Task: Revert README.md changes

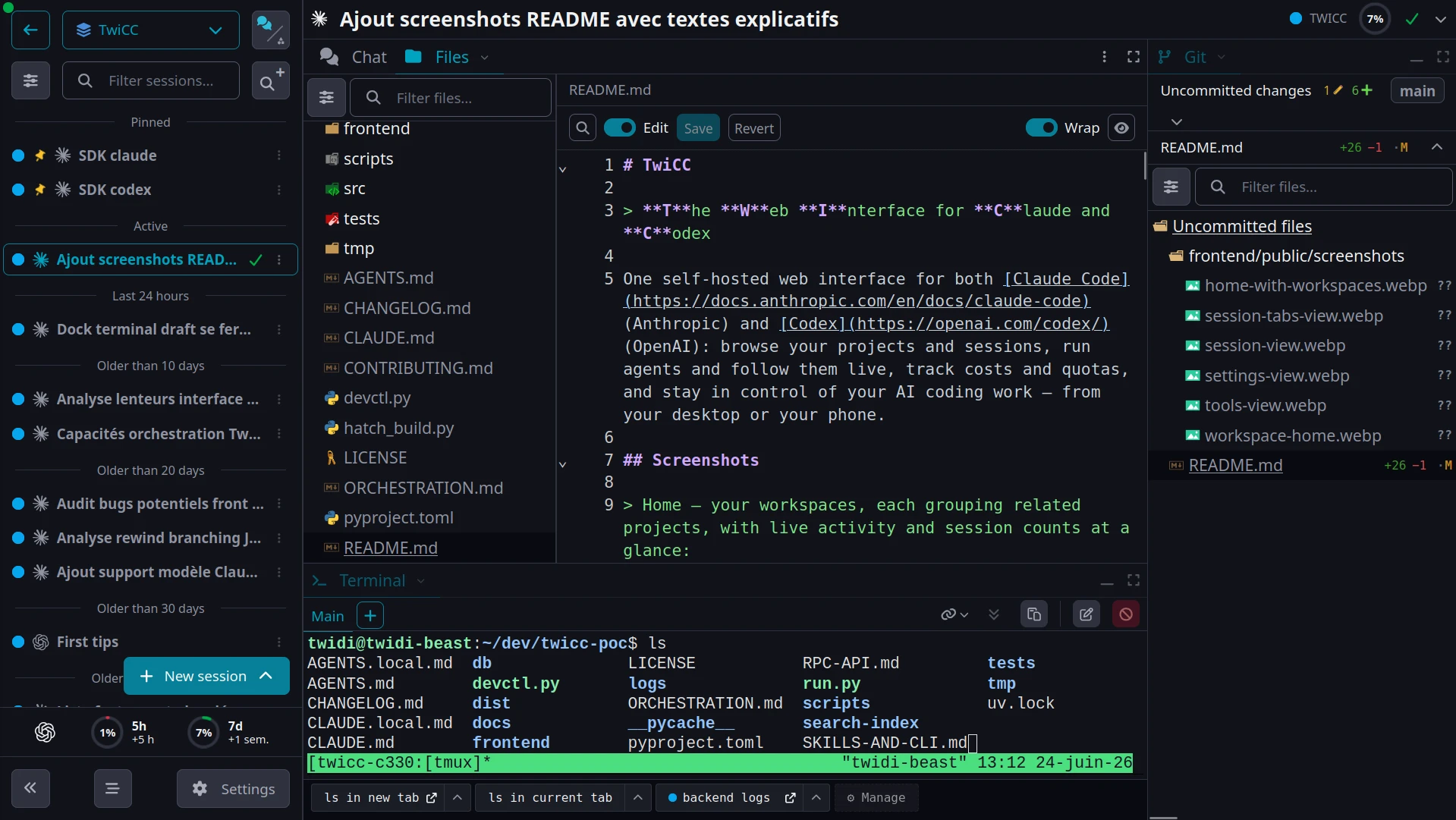Action: 754,128
